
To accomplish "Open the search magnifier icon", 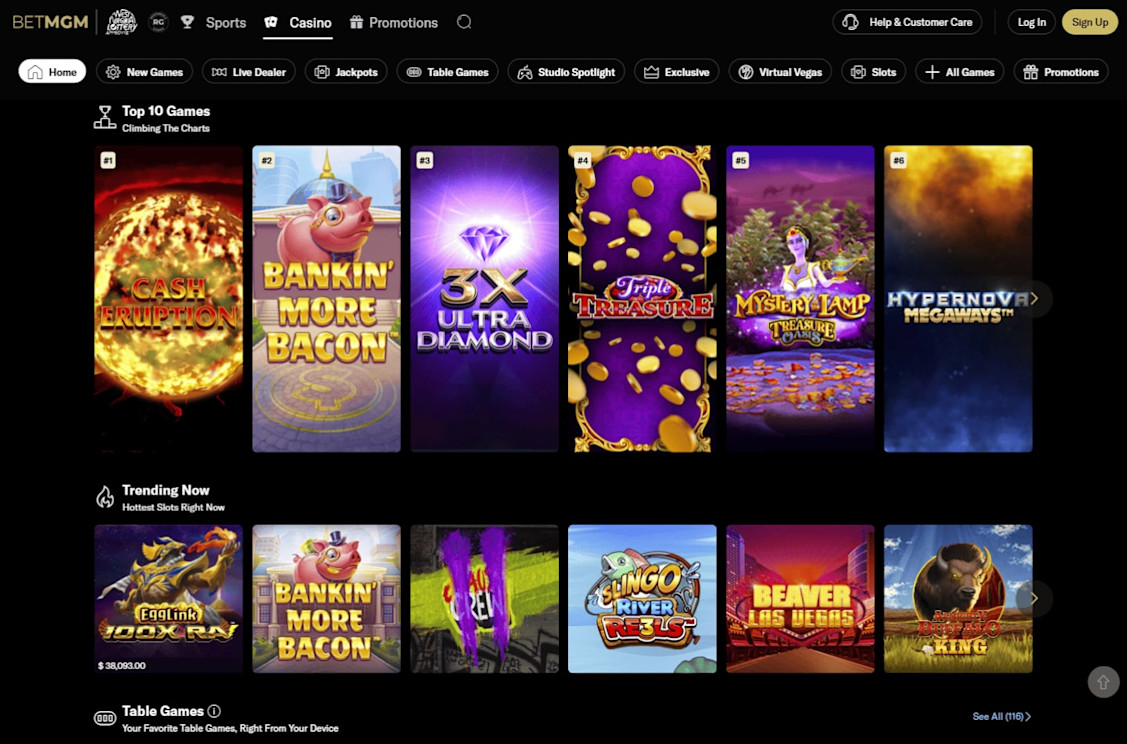I will click(x=464, y=22).
